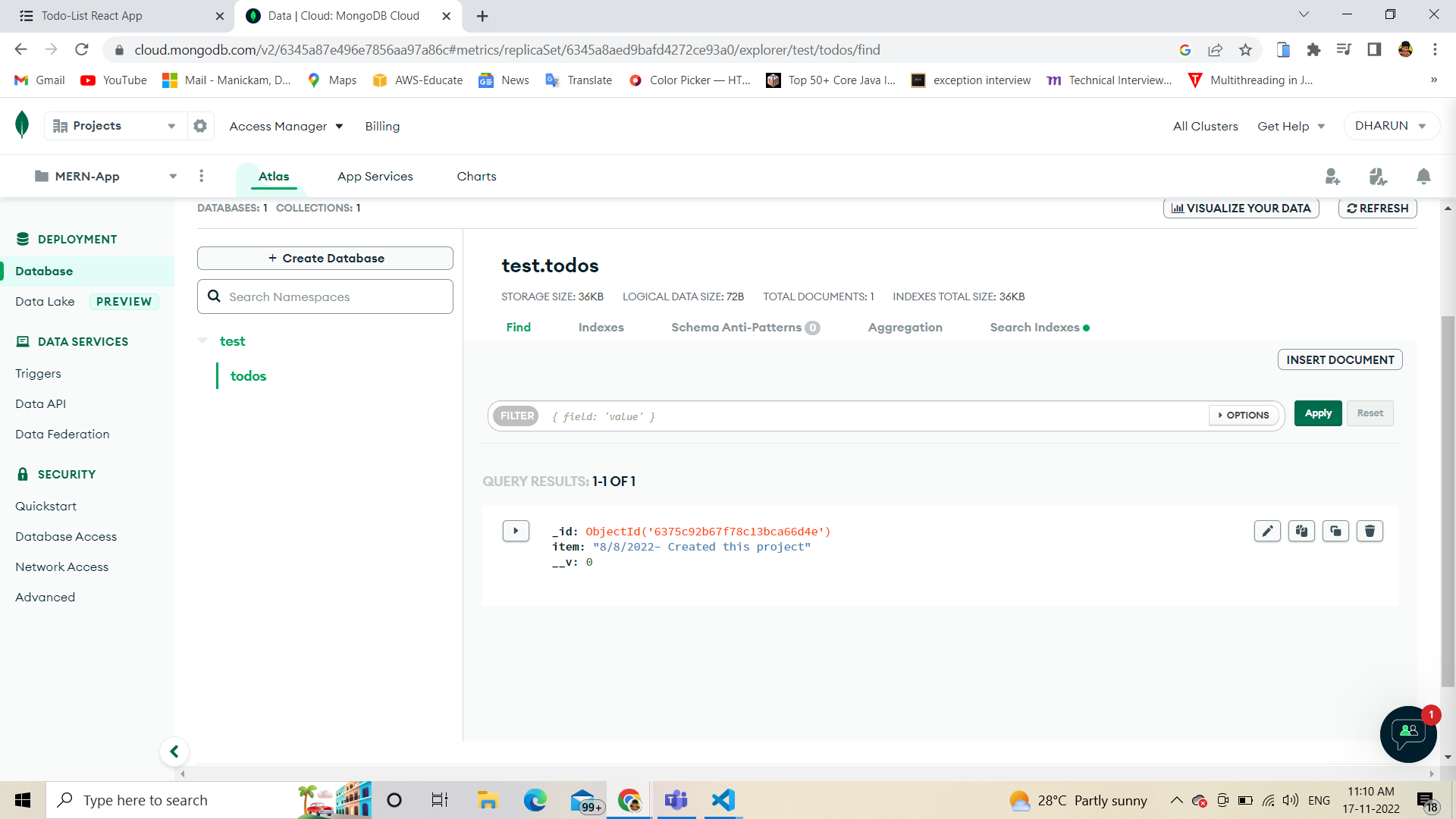The height and width of the screenshot is (819, 1456).
Task: Click the activity feed icon in the navbar
Action: (x=1379, y=176)
